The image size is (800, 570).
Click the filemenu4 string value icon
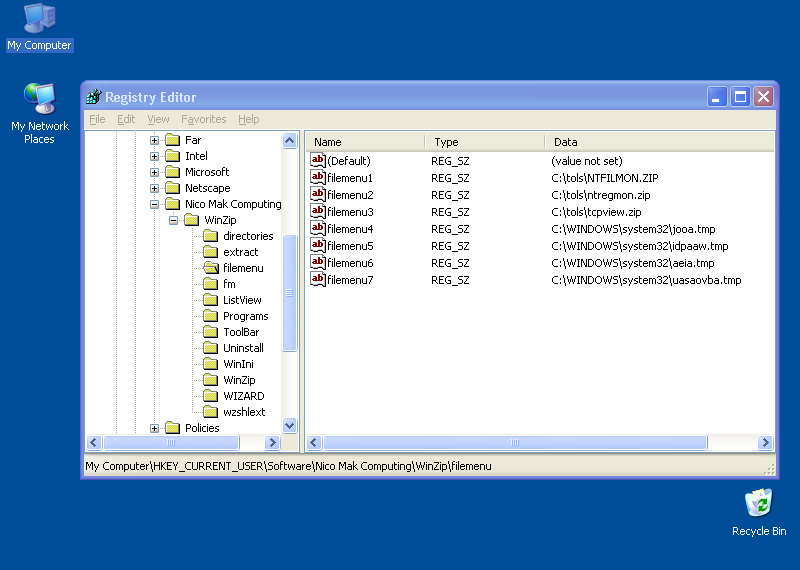coord(317,229)
